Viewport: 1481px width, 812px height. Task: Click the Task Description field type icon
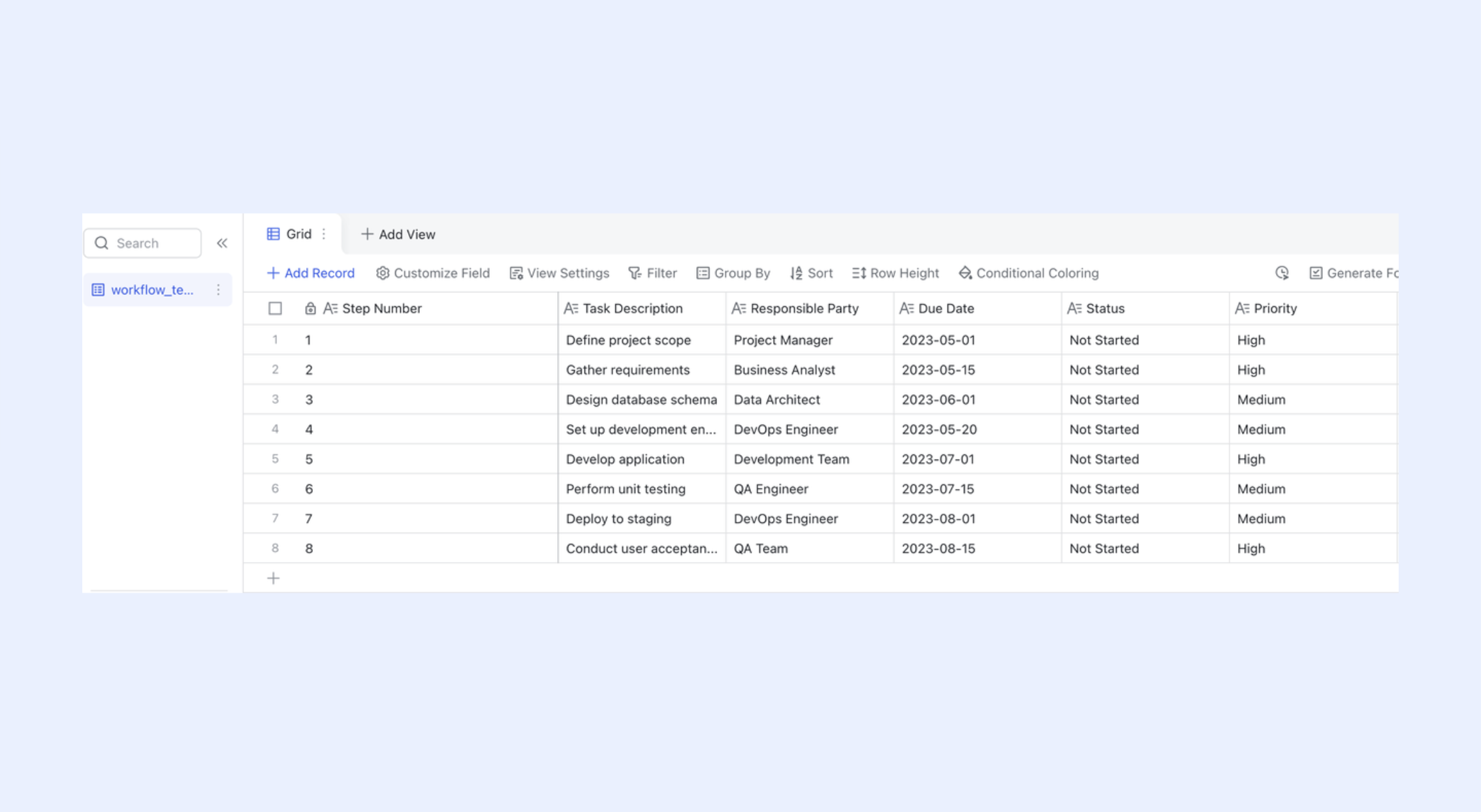[x=571, y=309]
